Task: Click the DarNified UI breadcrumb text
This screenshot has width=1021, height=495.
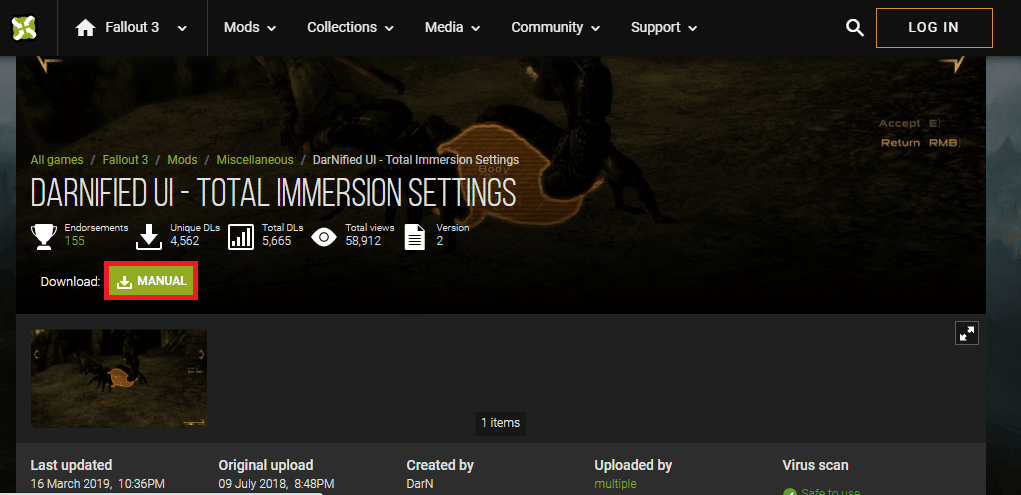Action: tap(415, 160)
